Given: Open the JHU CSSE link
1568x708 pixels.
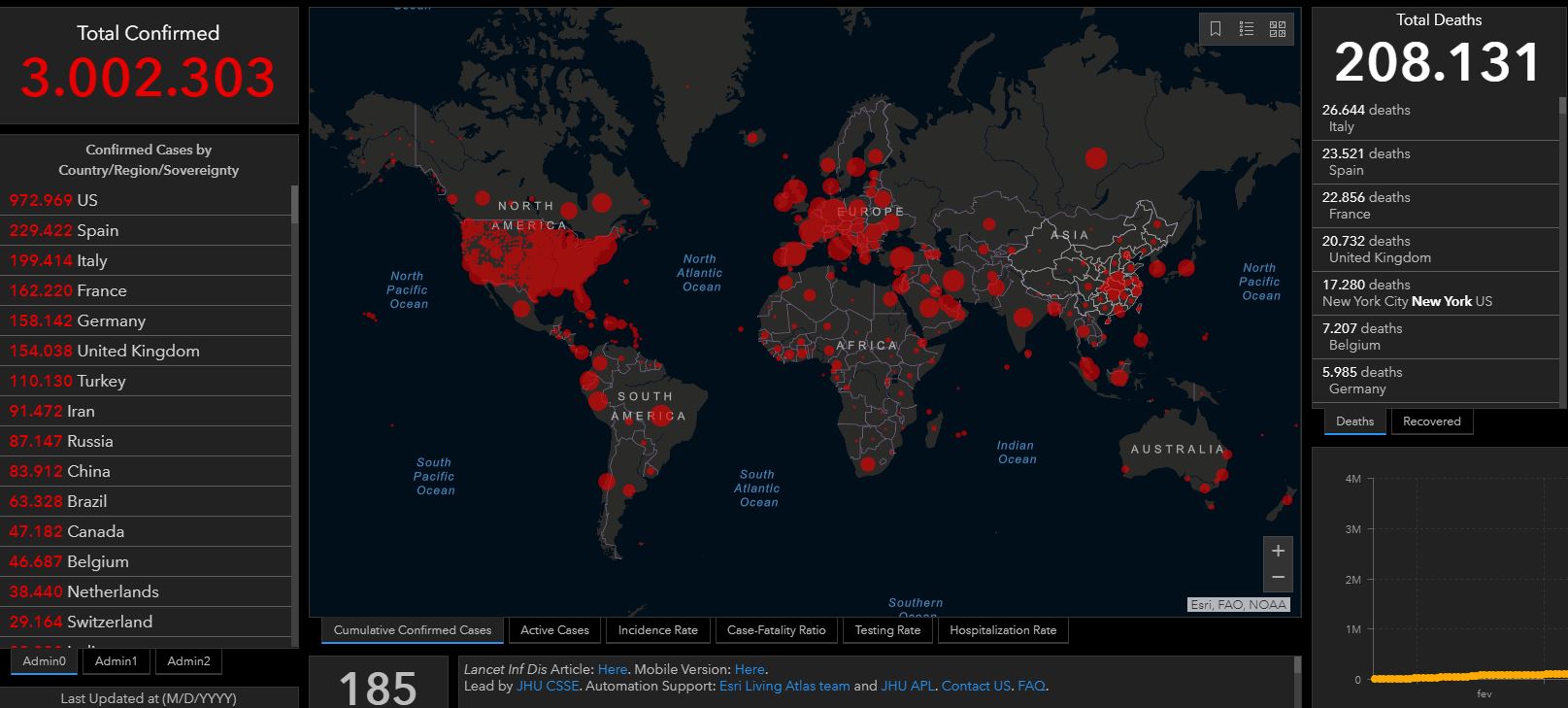Looking at the screenshot, I should coord(548,686).
